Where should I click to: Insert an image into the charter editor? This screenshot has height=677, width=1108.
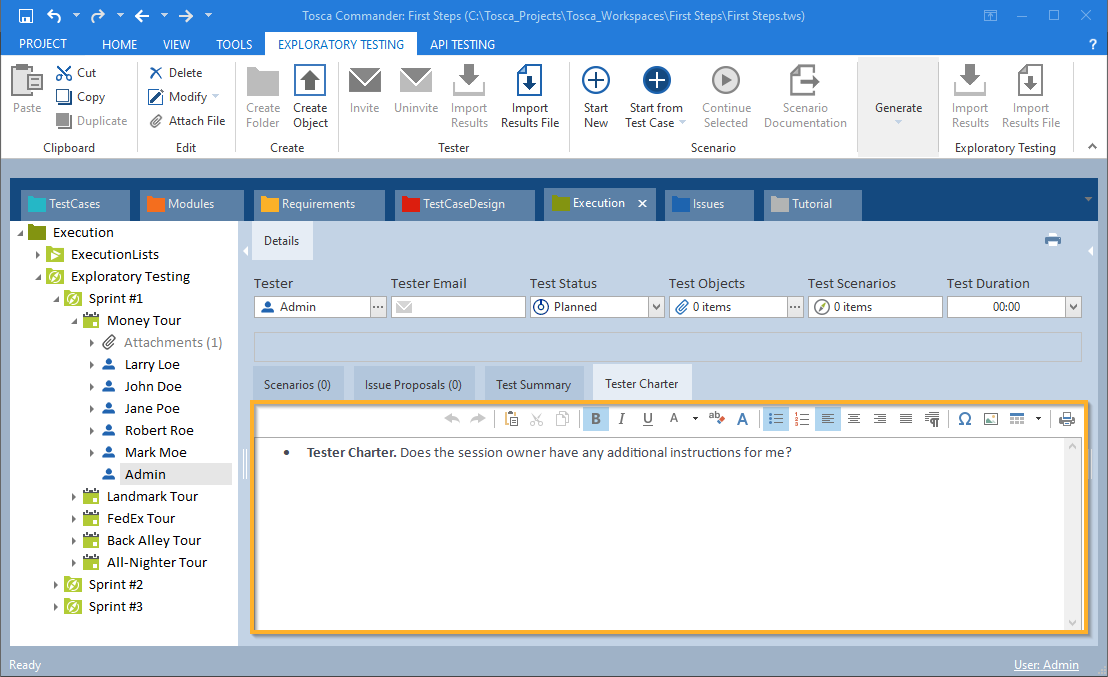(x=991, y=419)
